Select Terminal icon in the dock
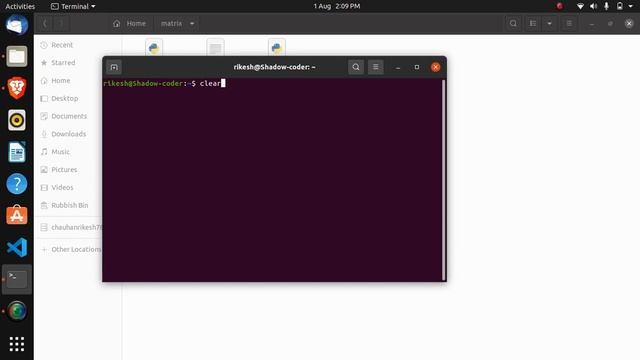Viewport: 640px width, 360px height. coord(17,279)
